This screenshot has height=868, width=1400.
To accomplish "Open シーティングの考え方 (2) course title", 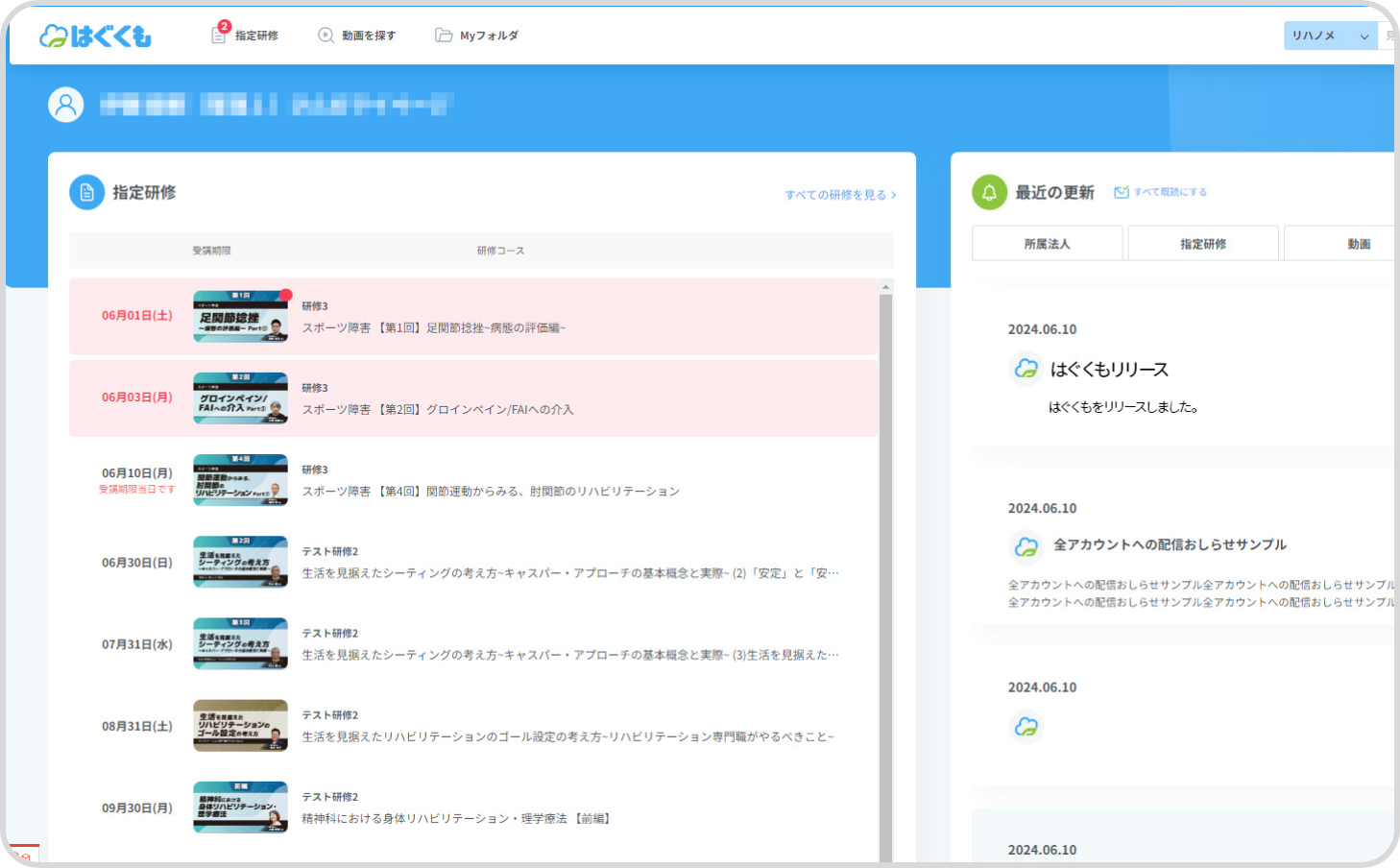I will (570, 573).
